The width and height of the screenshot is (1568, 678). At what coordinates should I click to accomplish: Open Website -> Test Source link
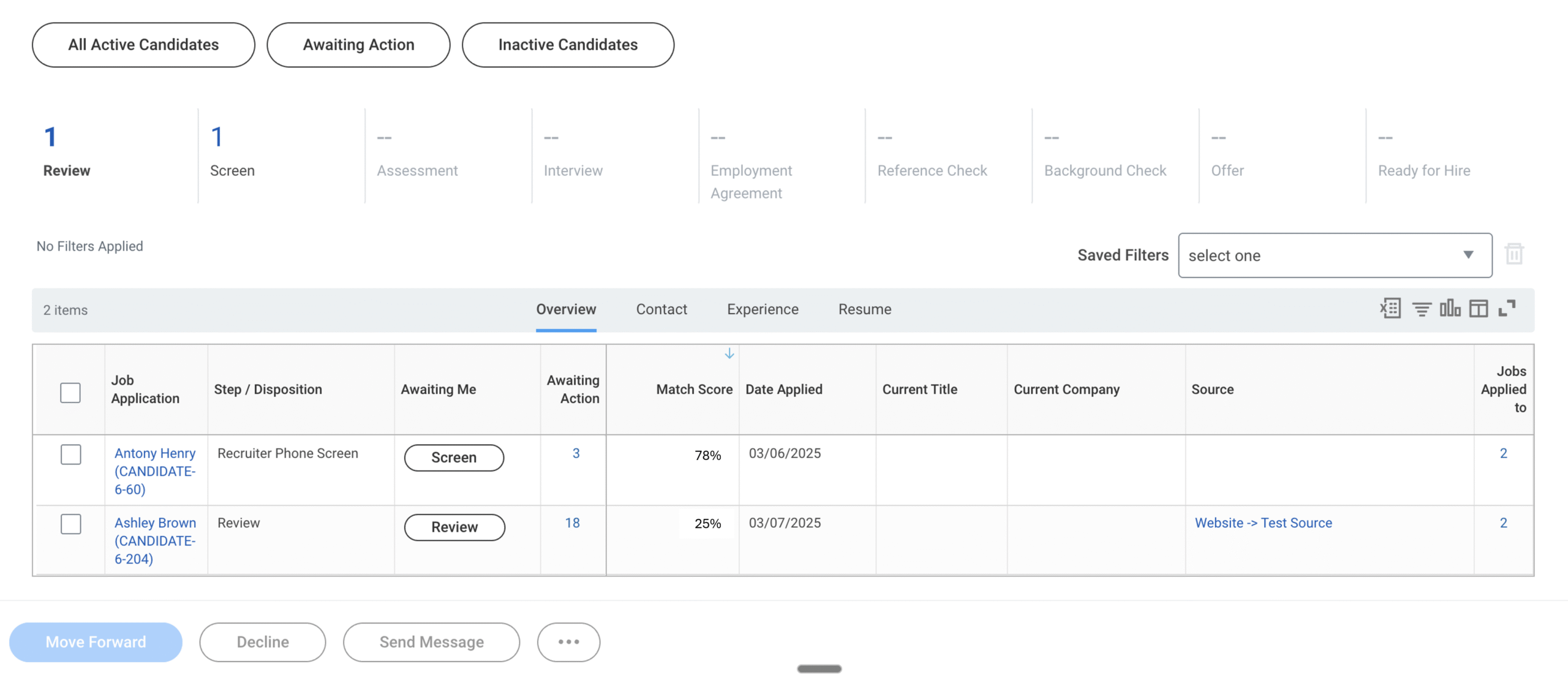(x=1263, y=522)
